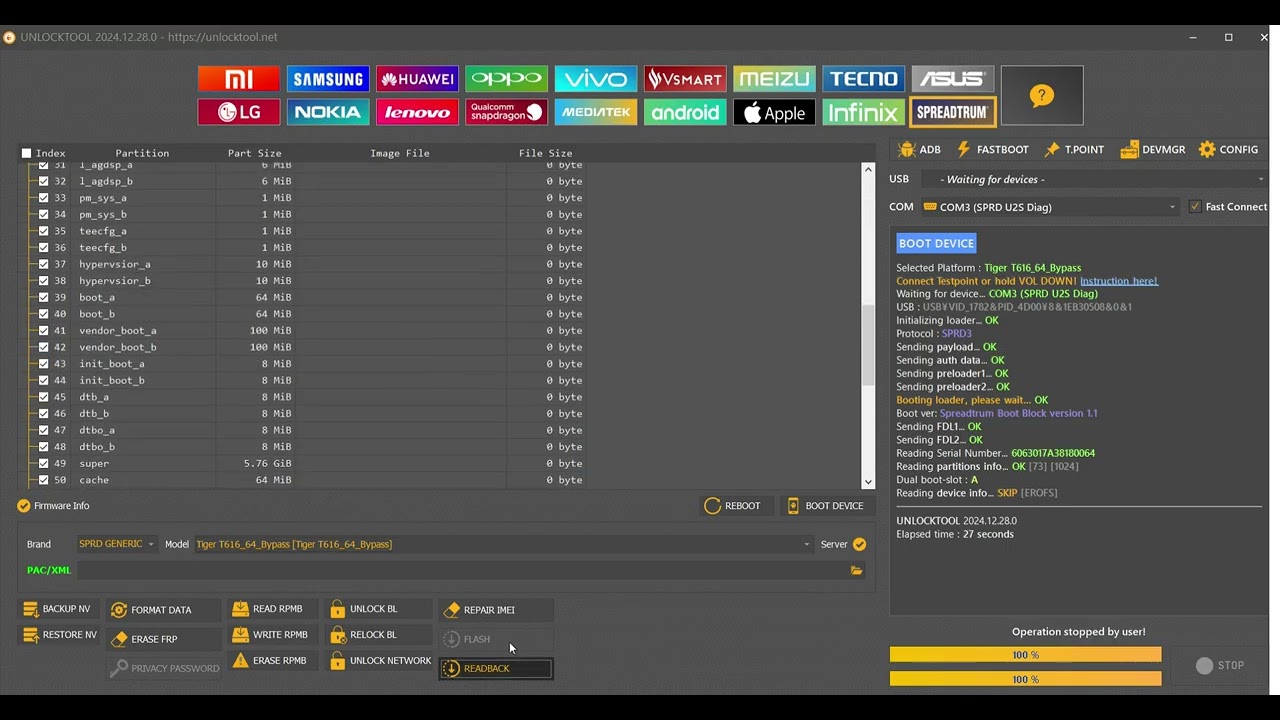This screenshot has height=720, width=1280.
Task: Select the ASUS brand logo
Action: 953,79
